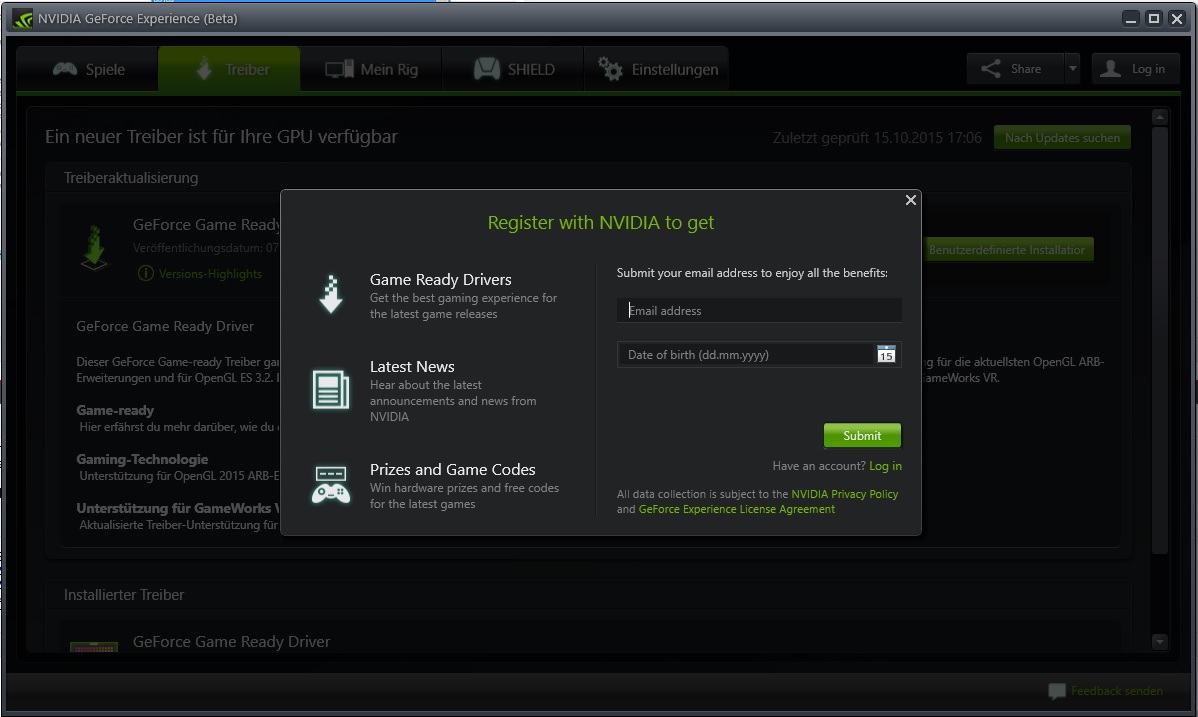Click 'Register with NVIDIA to get' title
Viewport: 1198px width, 717px height.
(601, 222)
